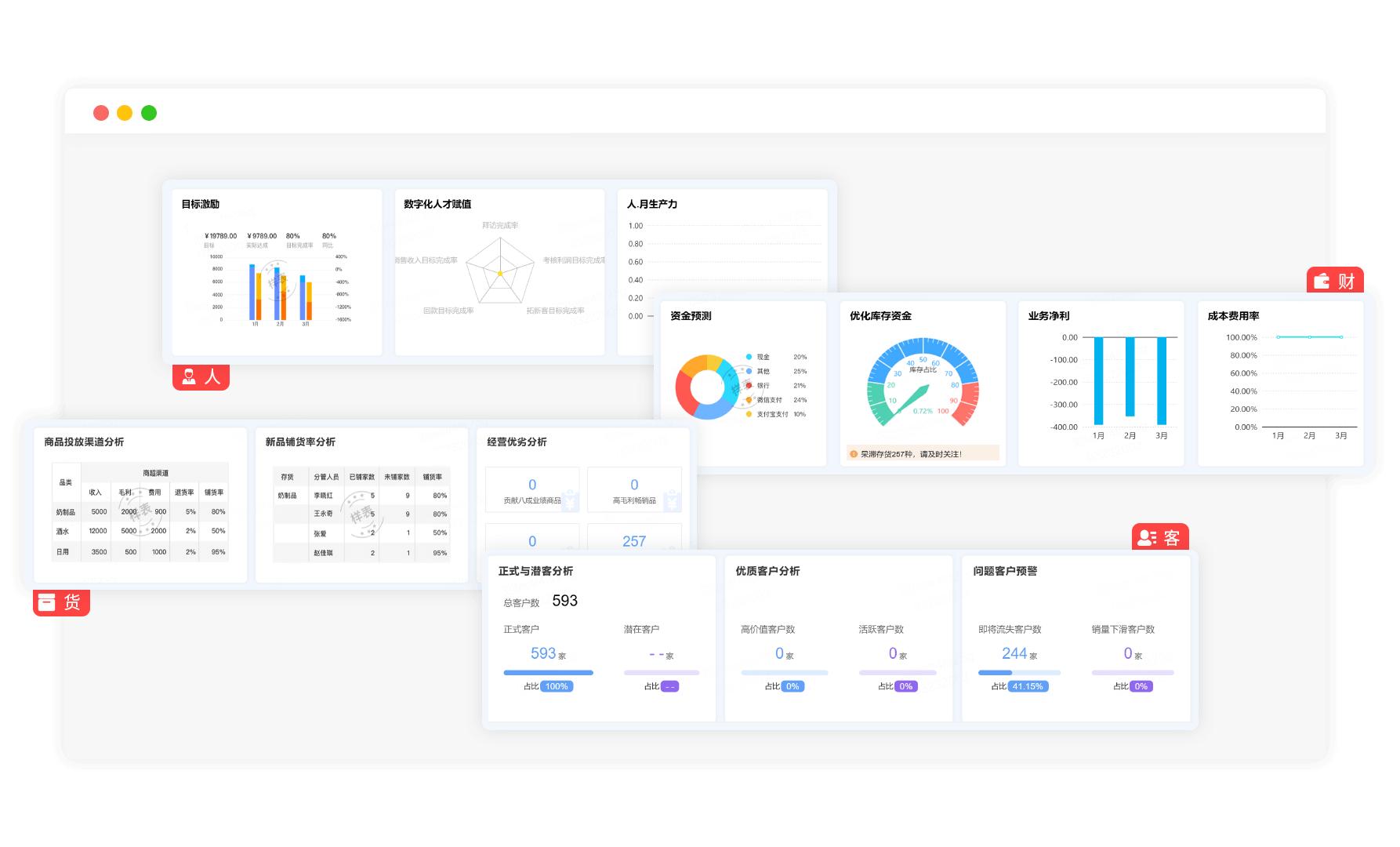Viewport: 1400px width, 847px height.
Task: Click the wallet icon on the 财 tag
Action: (x=1322, y=281)
